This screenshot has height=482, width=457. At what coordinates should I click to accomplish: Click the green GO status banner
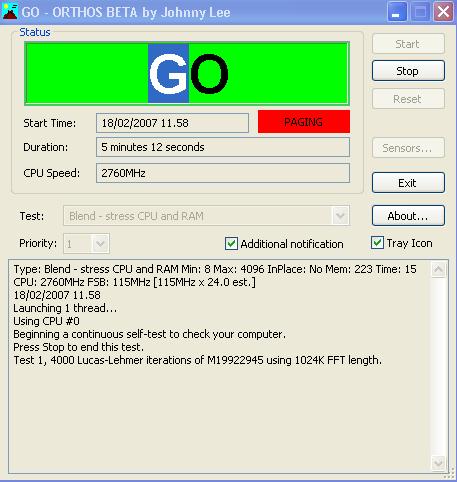(187, 73)
